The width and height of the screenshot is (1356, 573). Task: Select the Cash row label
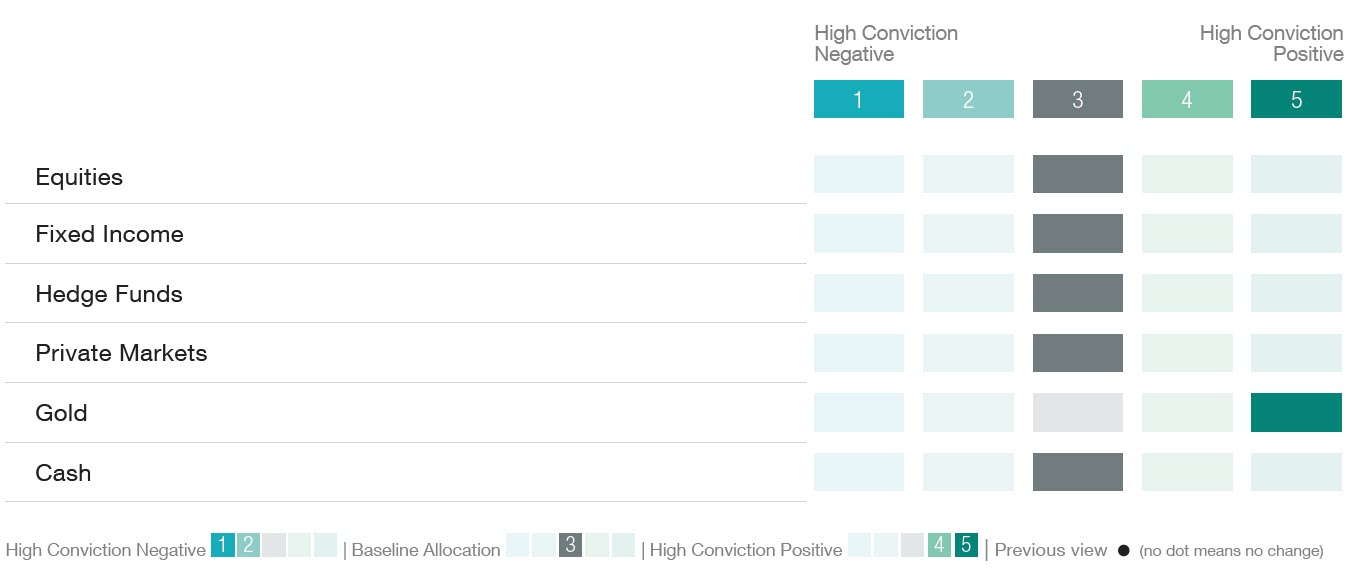pos(63,473)
